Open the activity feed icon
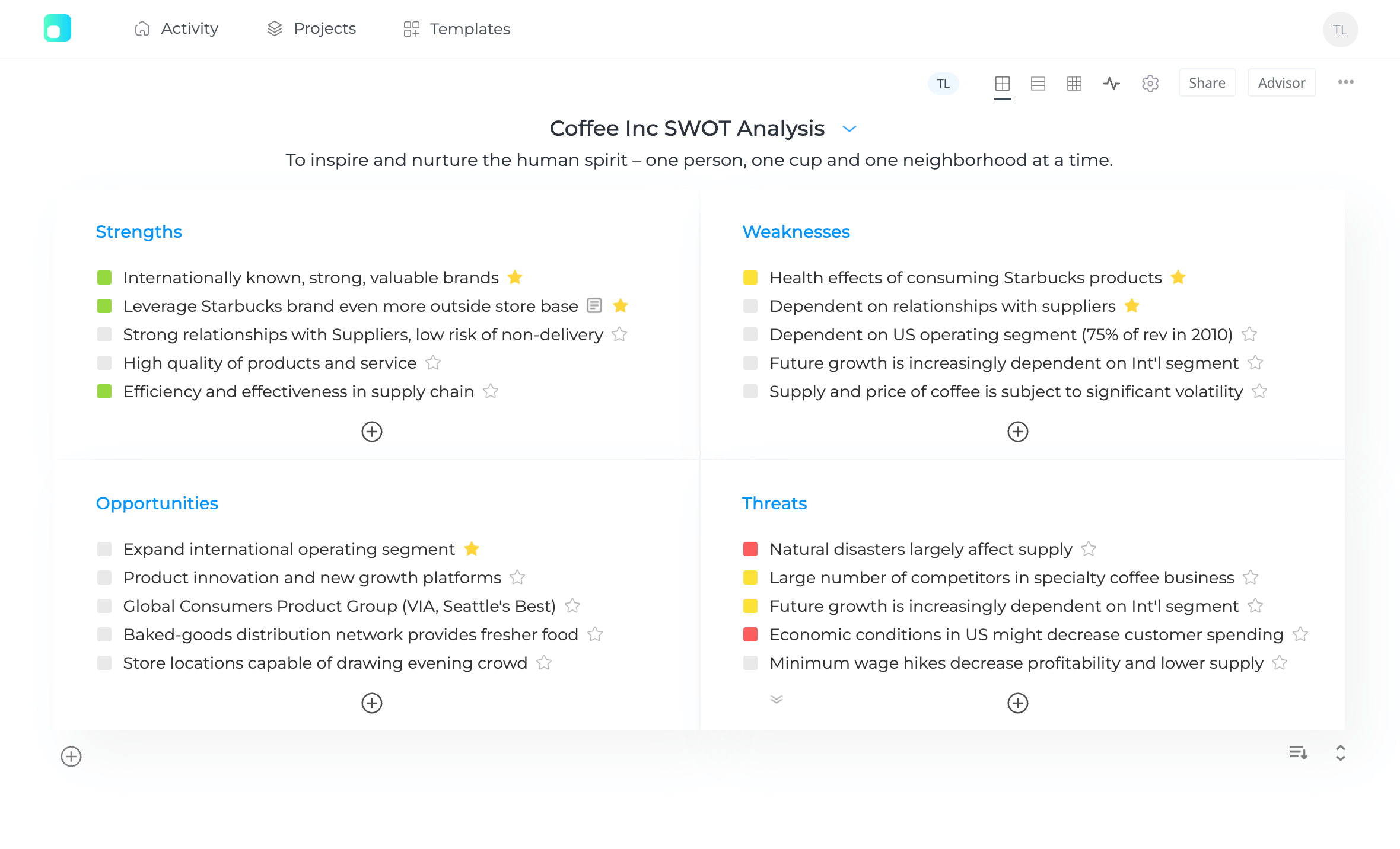Screen dimensions: 1400x849 click(1112, 84)
